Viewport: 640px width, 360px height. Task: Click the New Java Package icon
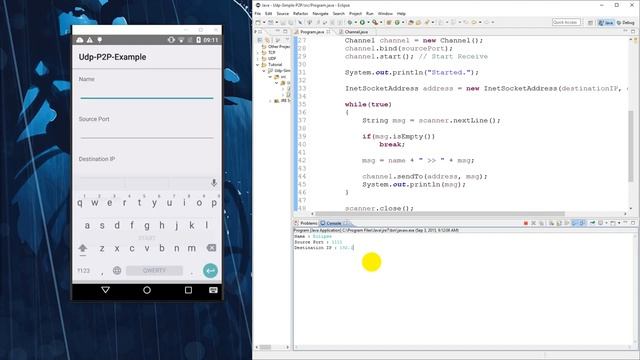coord(389,22)
